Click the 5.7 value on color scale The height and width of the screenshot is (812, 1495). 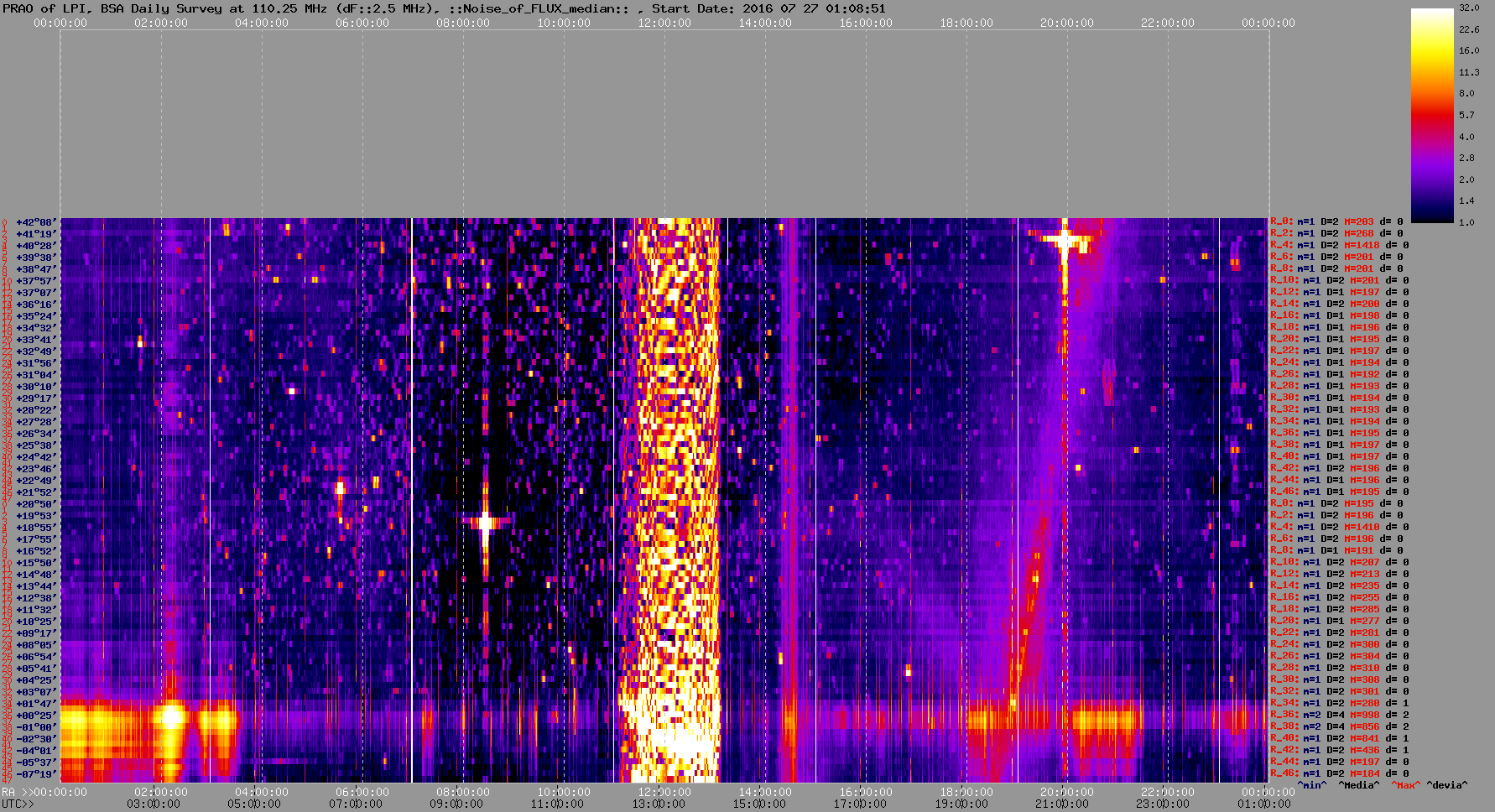(x=1466, y=115)
